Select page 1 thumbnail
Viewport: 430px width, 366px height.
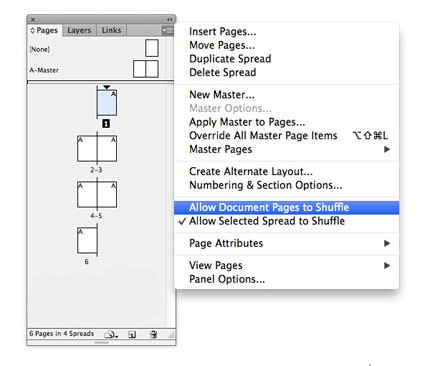107,102
